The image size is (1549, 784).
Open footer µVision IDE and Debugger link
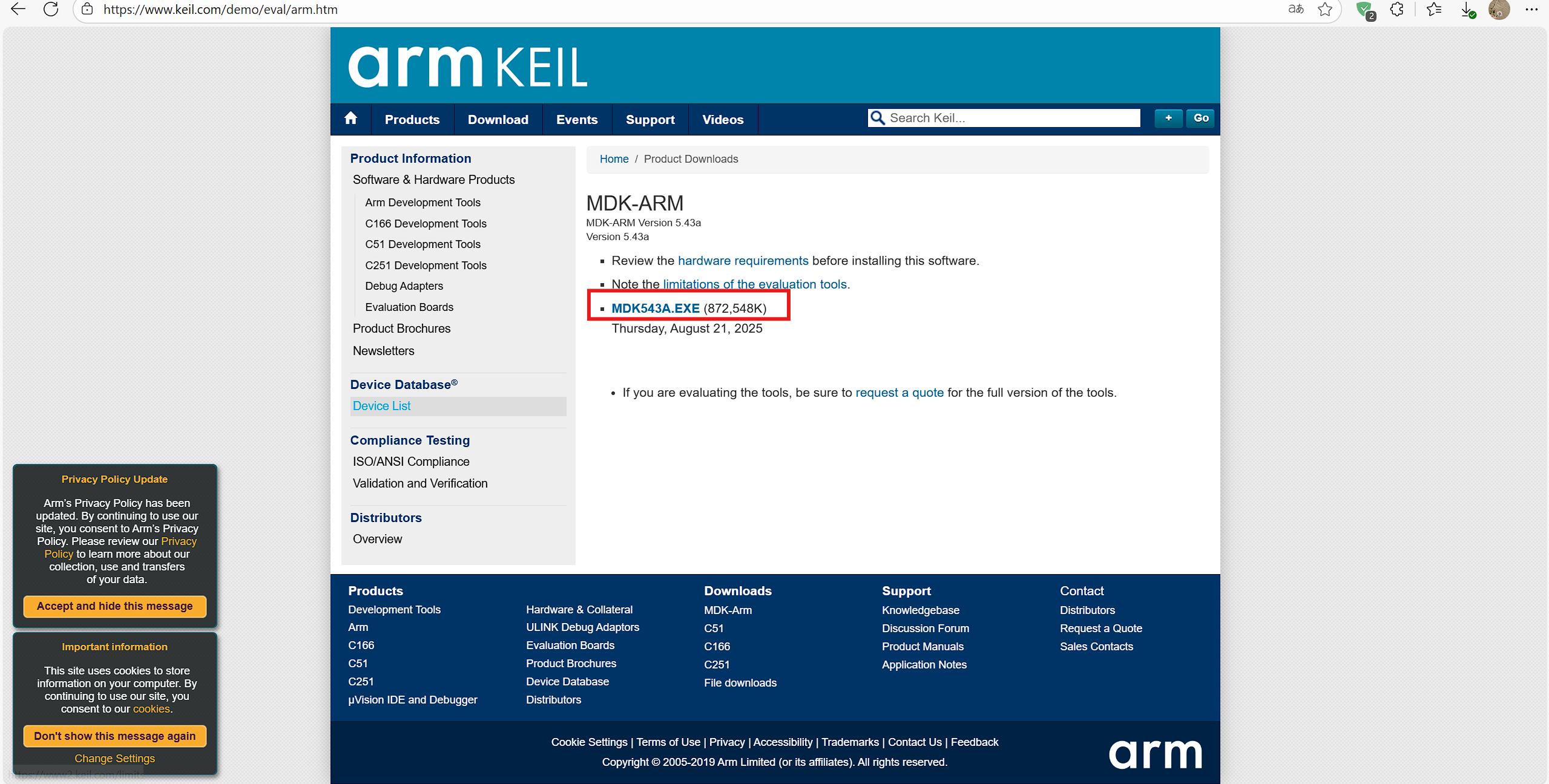[x=412, y=700]
